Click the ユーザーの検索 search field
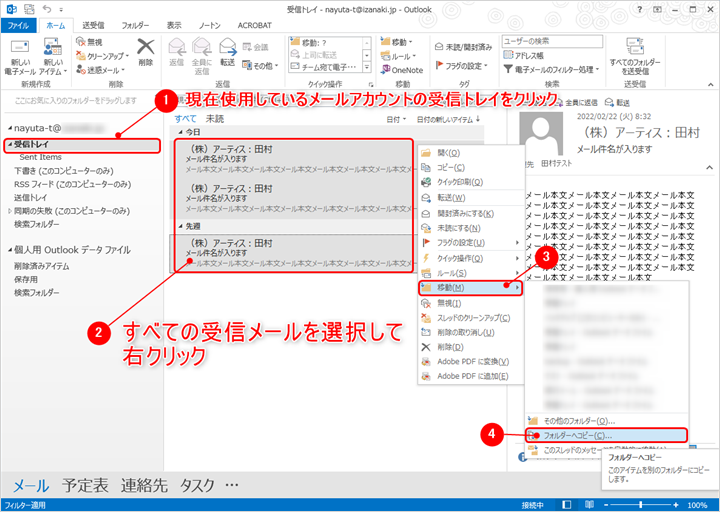 [552, 41]
